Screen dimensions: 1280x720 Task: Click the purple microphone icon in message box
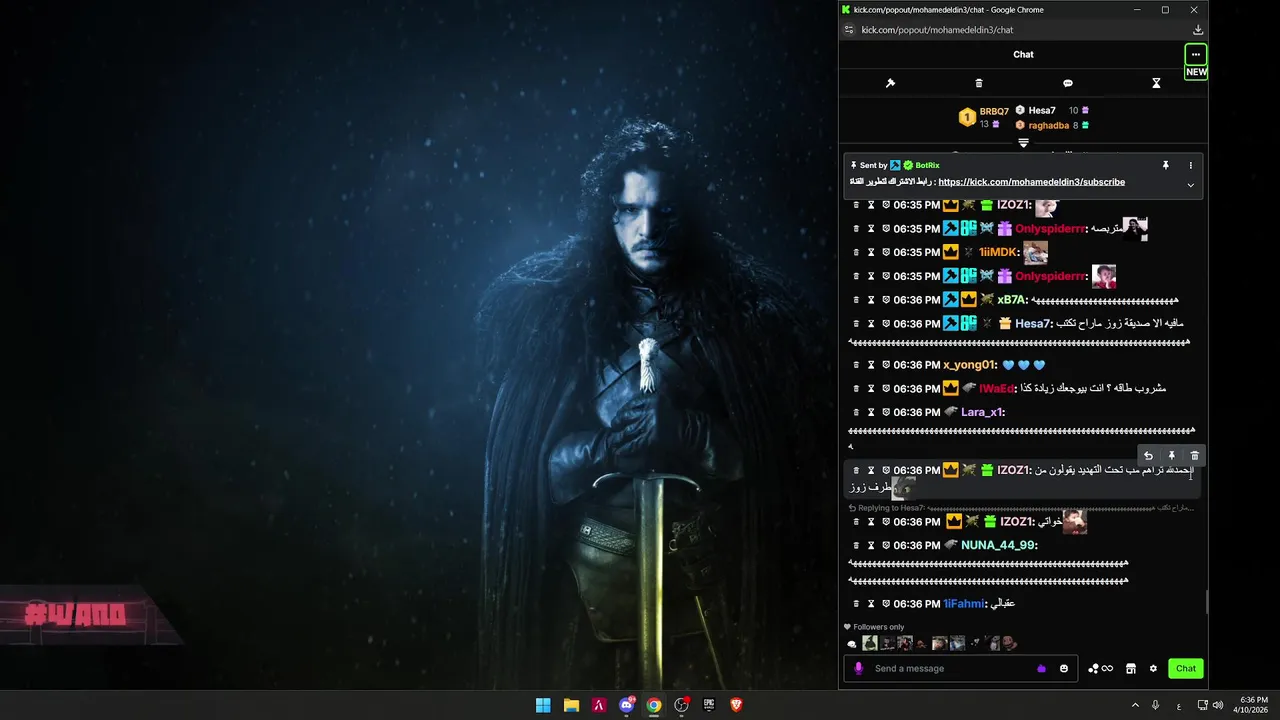tap(858, 668)
